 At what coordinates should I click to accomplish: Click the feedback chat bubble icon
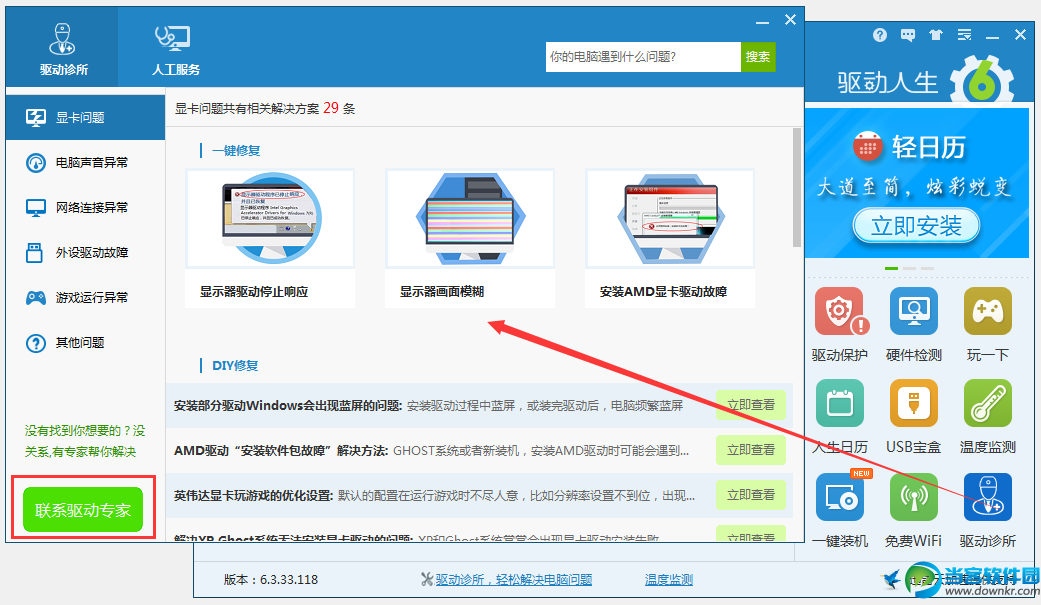point(908,35)
